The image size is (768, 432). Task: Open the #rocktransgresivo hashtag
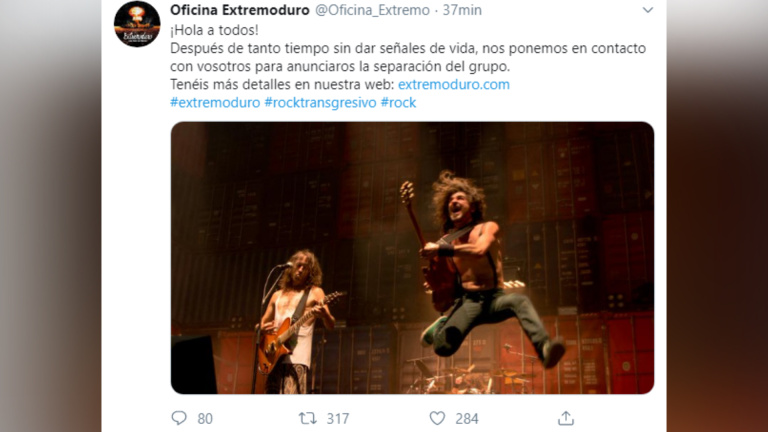(320, 102)
